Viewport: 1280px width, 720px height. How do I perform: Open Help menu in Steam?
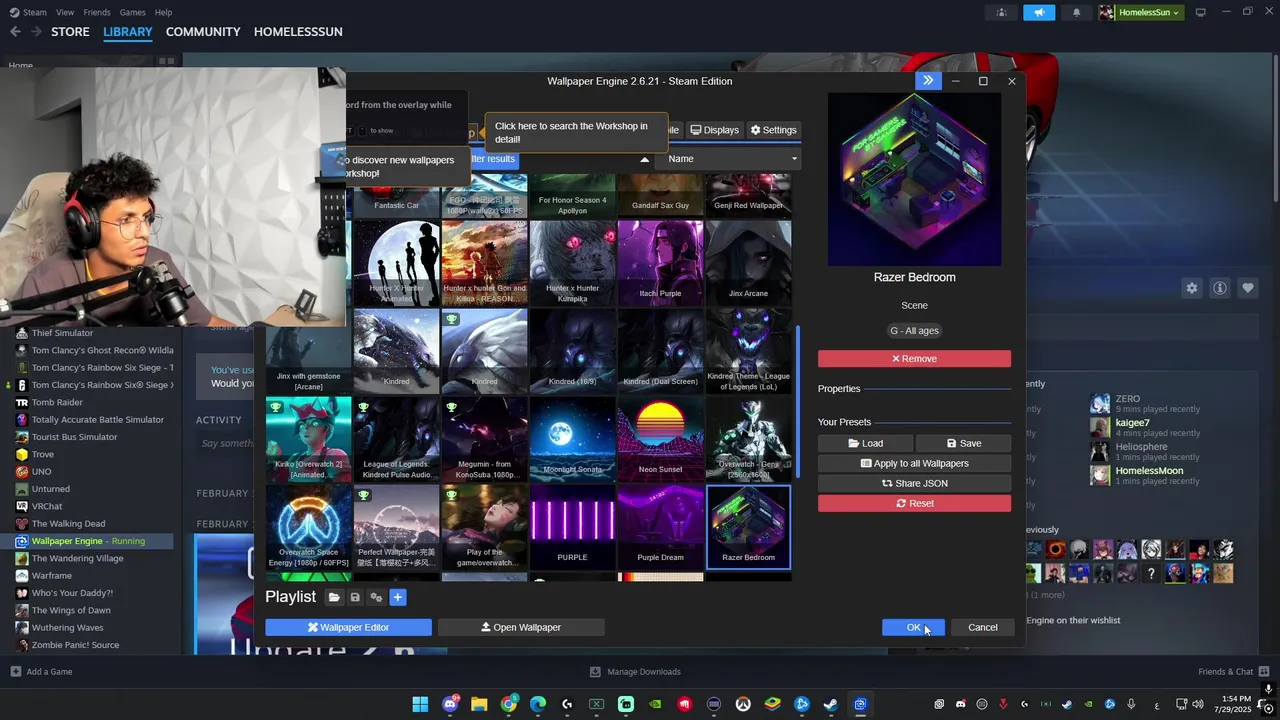coord(163,12)
